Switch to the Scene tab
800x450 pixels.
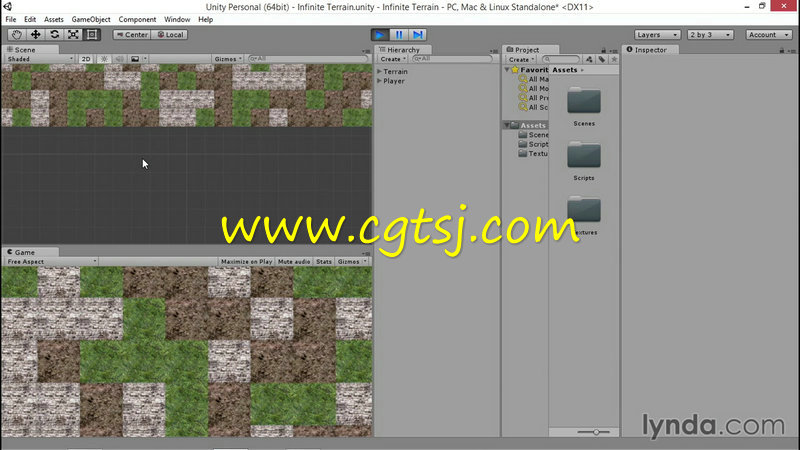pos(30,49)
